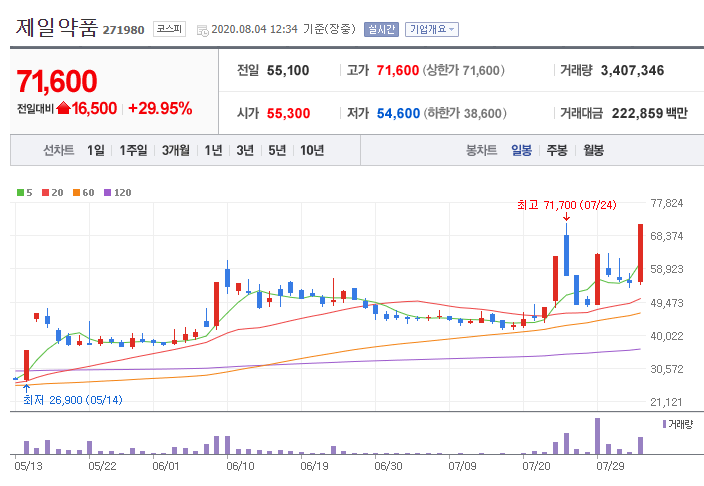Screen dimensions: 704x486
Task: Switch to 일봉 daily candle chart
Action: coord(521,150)
